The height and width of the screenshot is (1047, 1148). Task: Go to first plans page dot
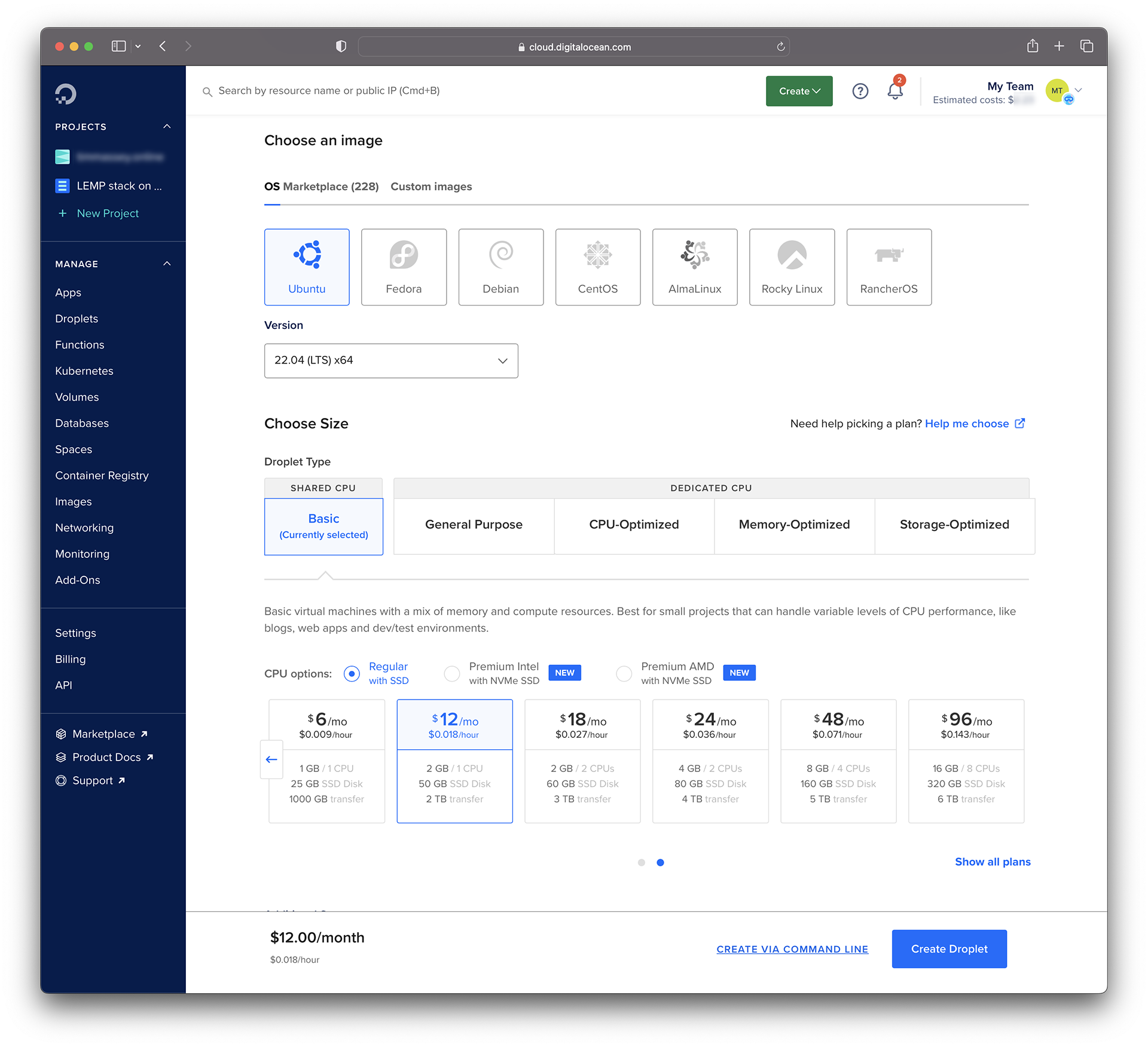click(x=642, y=862)
